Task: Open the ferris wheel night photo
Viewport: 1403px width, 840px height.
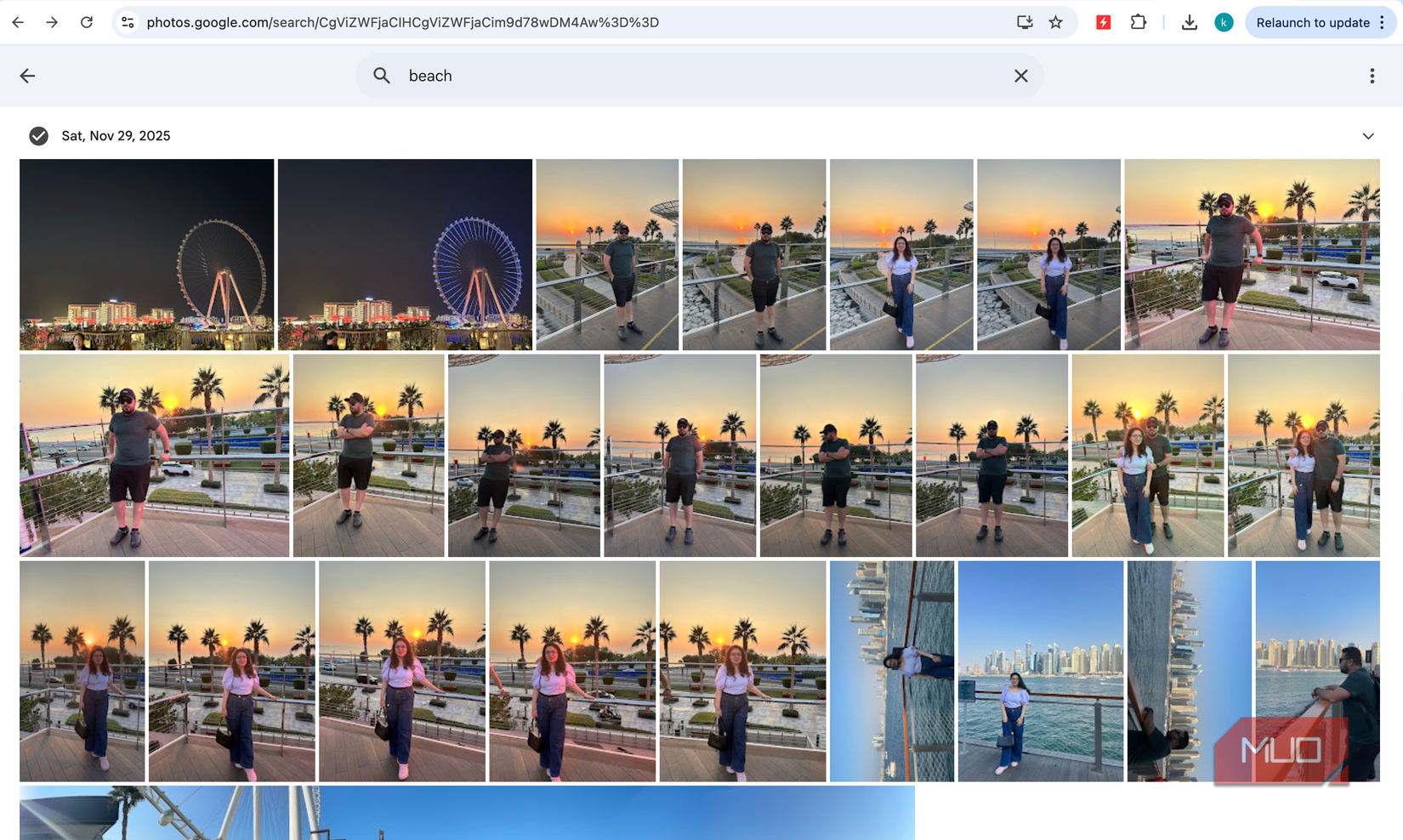Action: (146, 254)
